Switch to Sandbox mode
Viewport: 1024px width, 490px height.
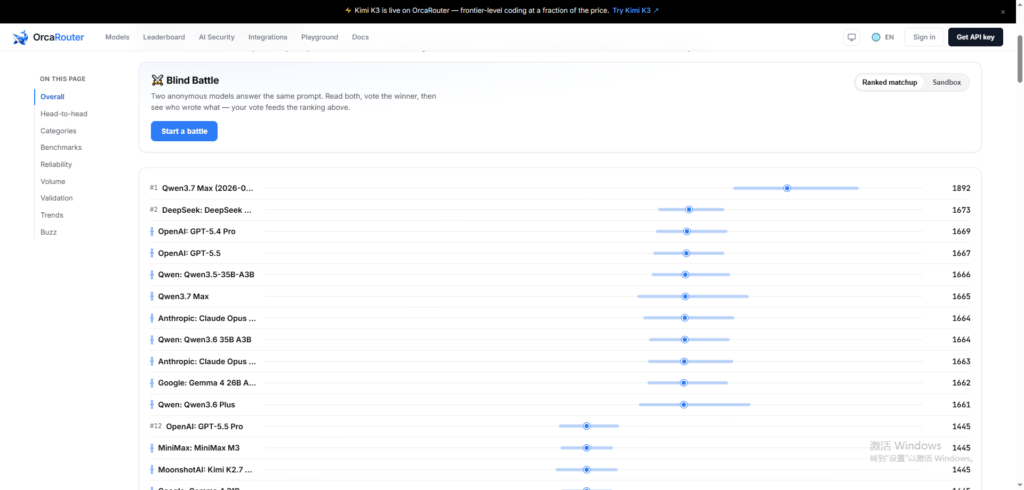pyautogui.click(x=946, y=82)
